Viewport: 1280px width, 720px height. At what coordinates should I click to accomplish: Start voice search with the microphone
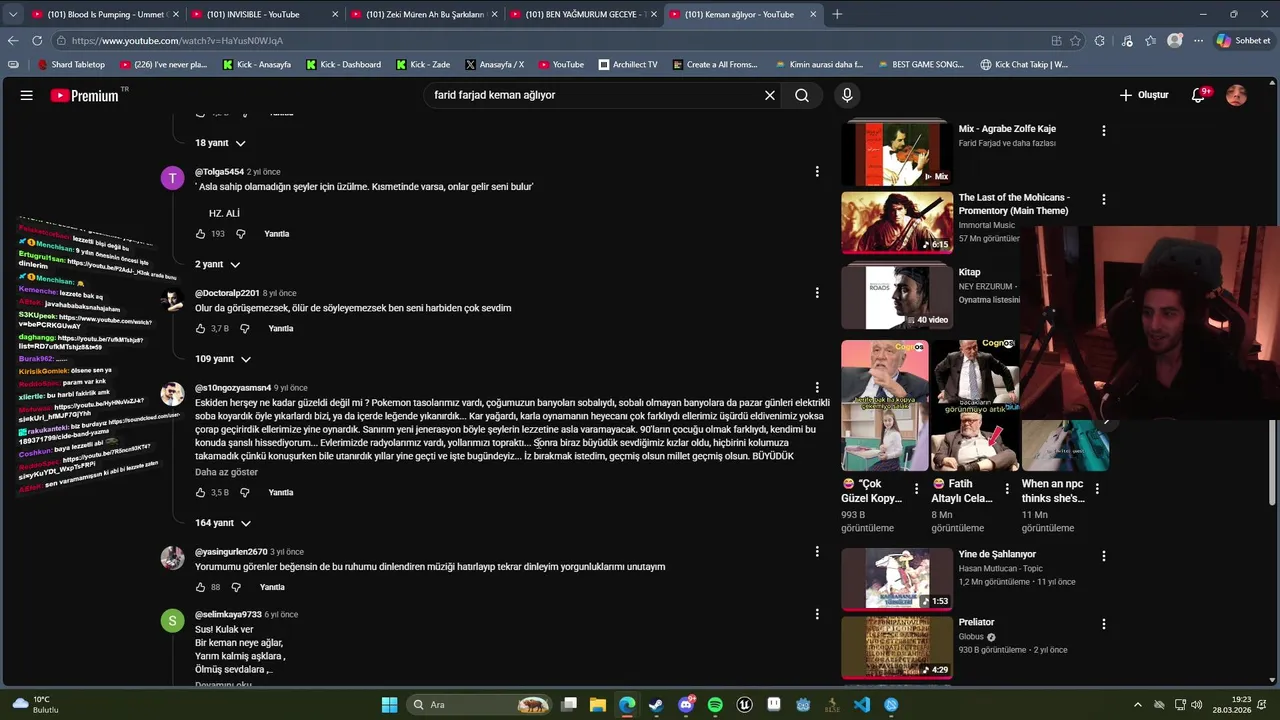pyautogui.click(x=847, y=95)
